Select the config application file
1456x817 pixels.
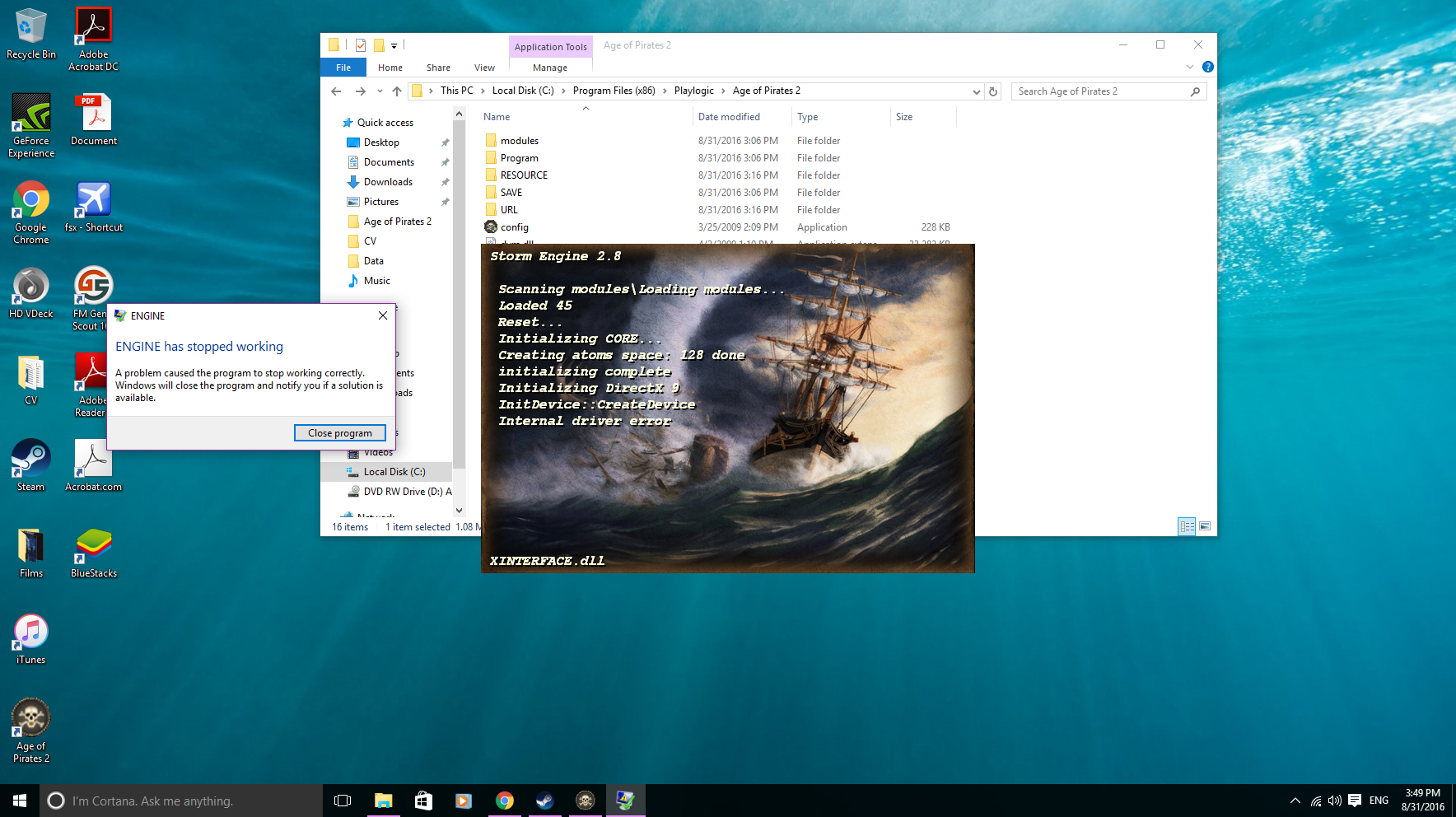tap(514, 227)
